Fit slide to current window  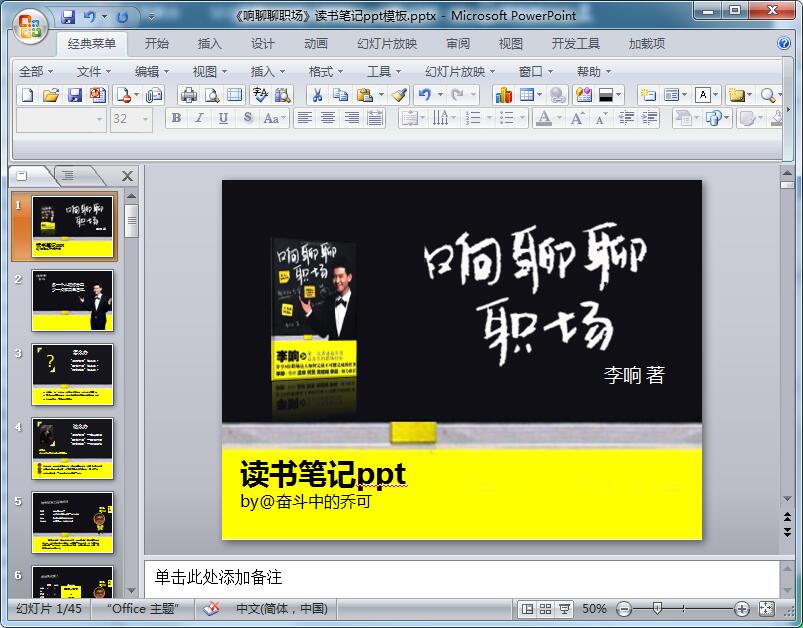[766, 609]
